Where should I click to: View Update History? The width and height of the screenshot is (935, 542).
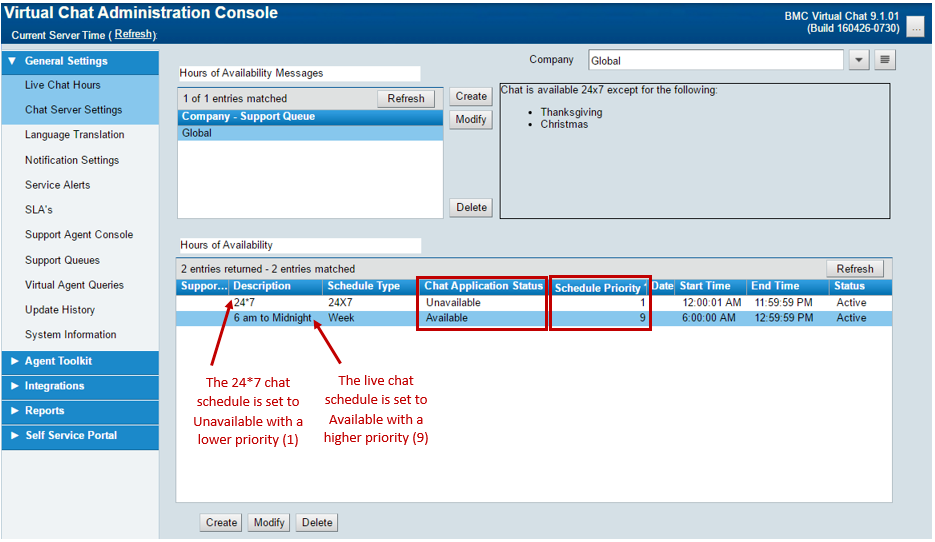60,310
